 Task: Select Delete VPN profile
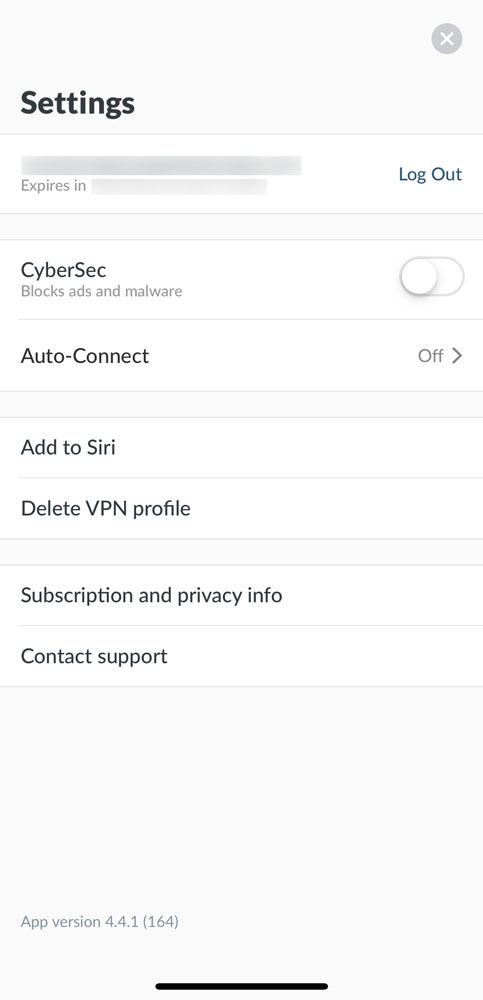coord(241,508)
